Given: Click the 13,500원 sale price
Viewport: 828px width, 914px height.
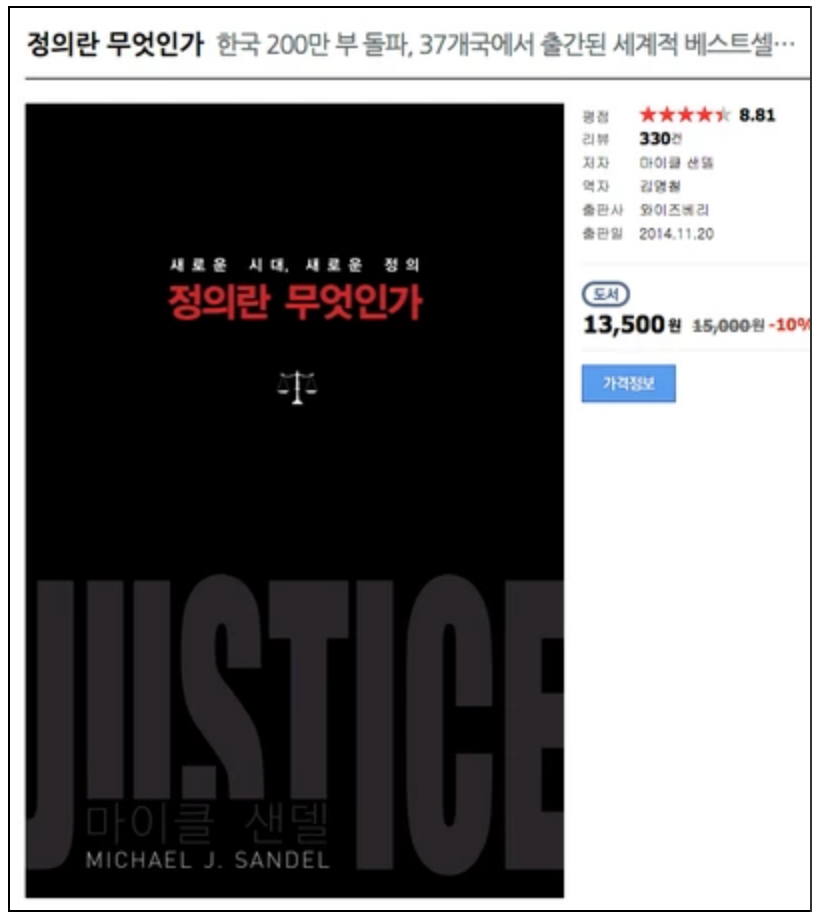Looking at the screenshot, I should [x=632, y=325].
